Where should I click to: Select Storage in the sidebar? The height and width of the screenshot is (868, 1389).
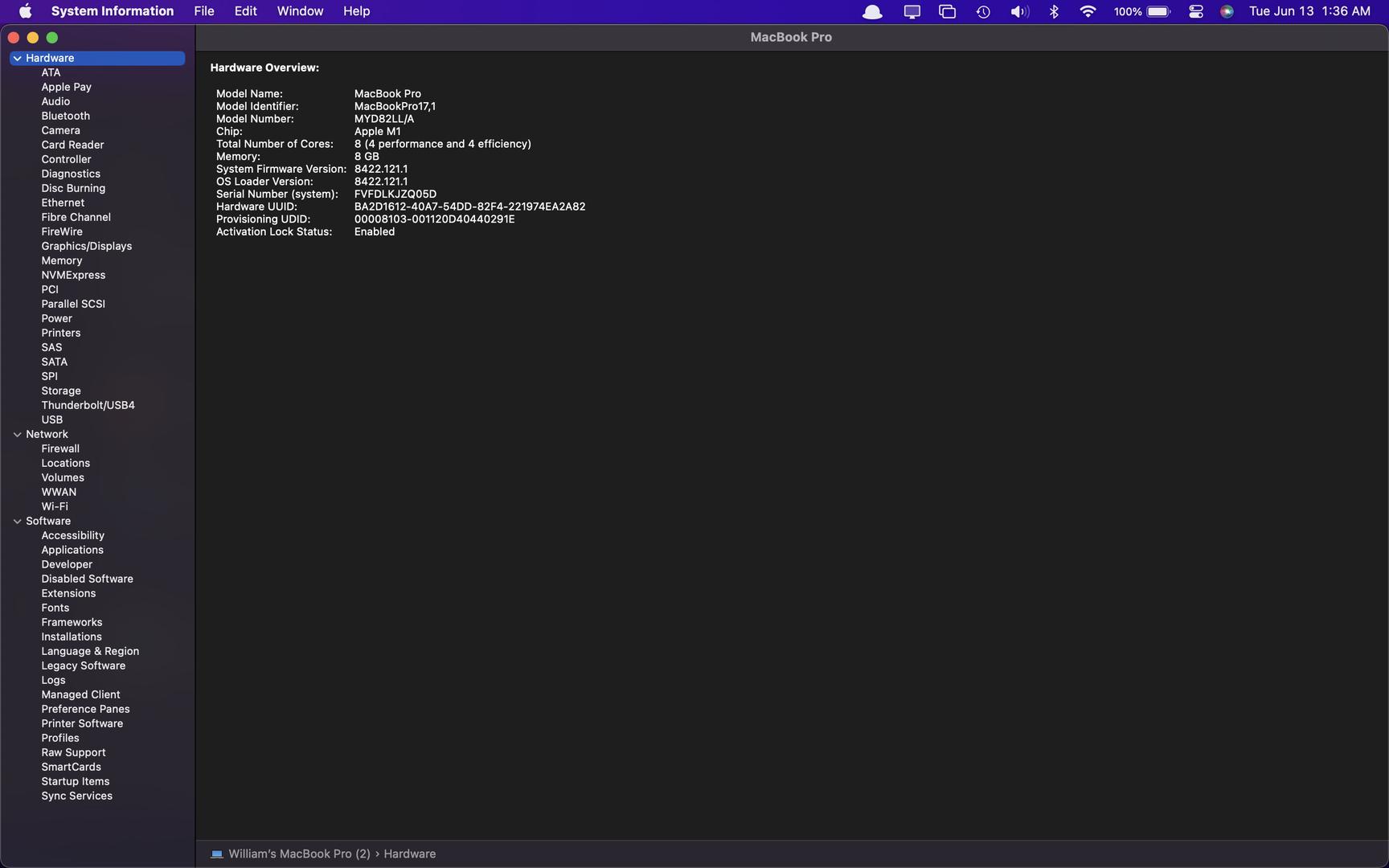[61, 391]
